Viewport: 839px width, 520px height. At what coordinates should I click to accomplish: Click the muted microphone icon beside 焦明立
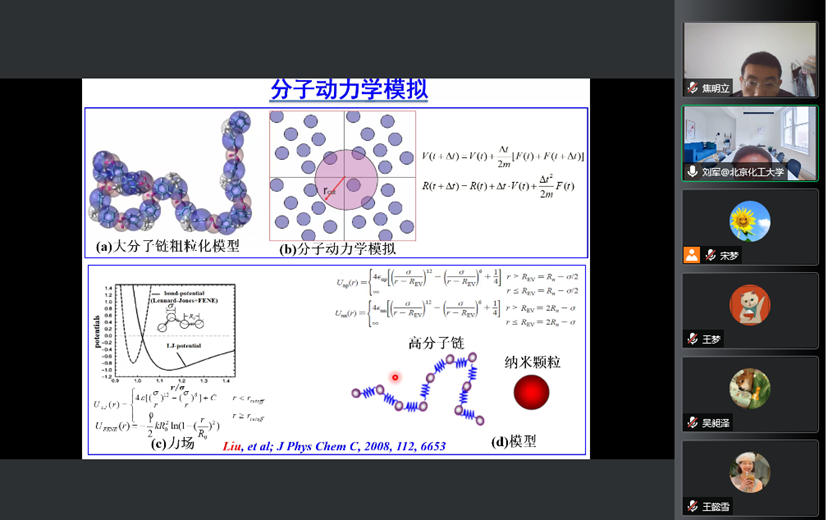693,88
